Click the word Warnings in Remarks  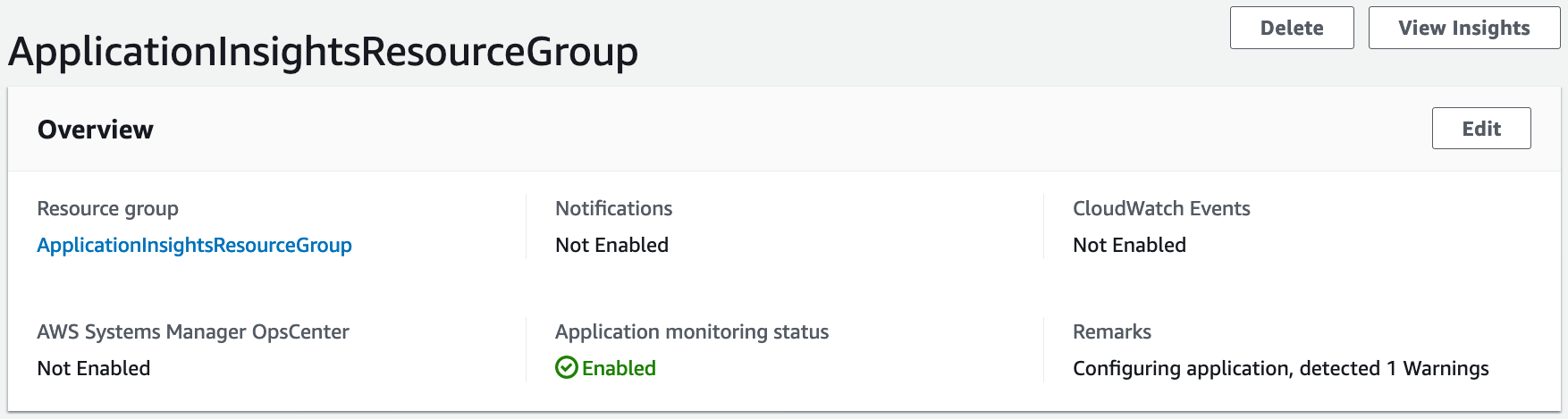1446,368
